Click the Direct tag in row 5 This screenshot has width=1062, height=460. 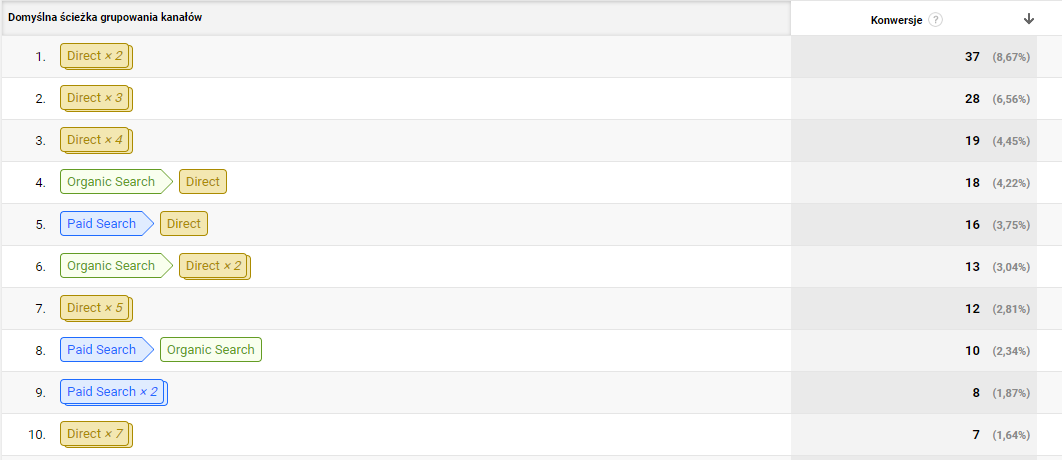(184, 224)
